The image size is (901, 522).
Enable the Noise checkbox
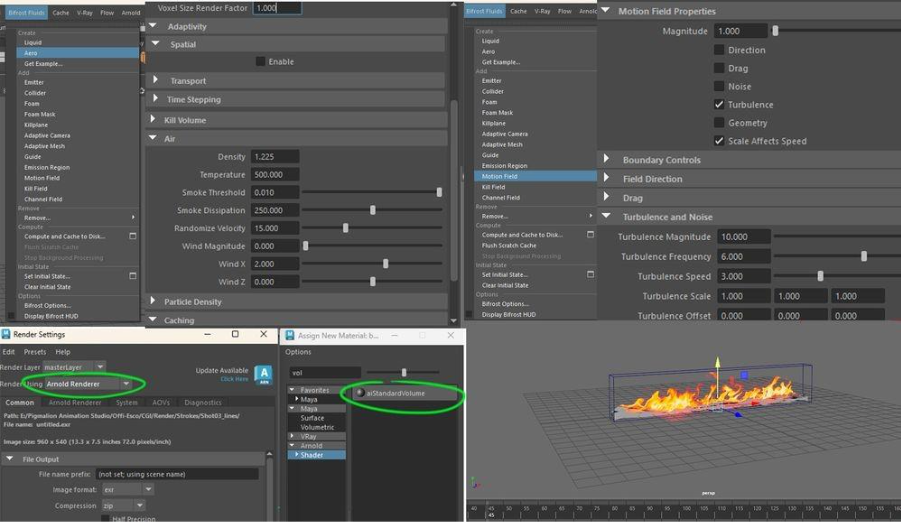[x=719, y=86]
